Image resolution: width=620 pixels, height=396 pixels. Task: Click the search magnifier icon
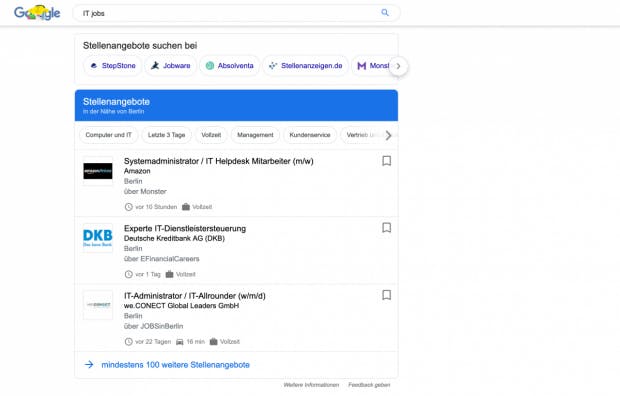point(385,13)
